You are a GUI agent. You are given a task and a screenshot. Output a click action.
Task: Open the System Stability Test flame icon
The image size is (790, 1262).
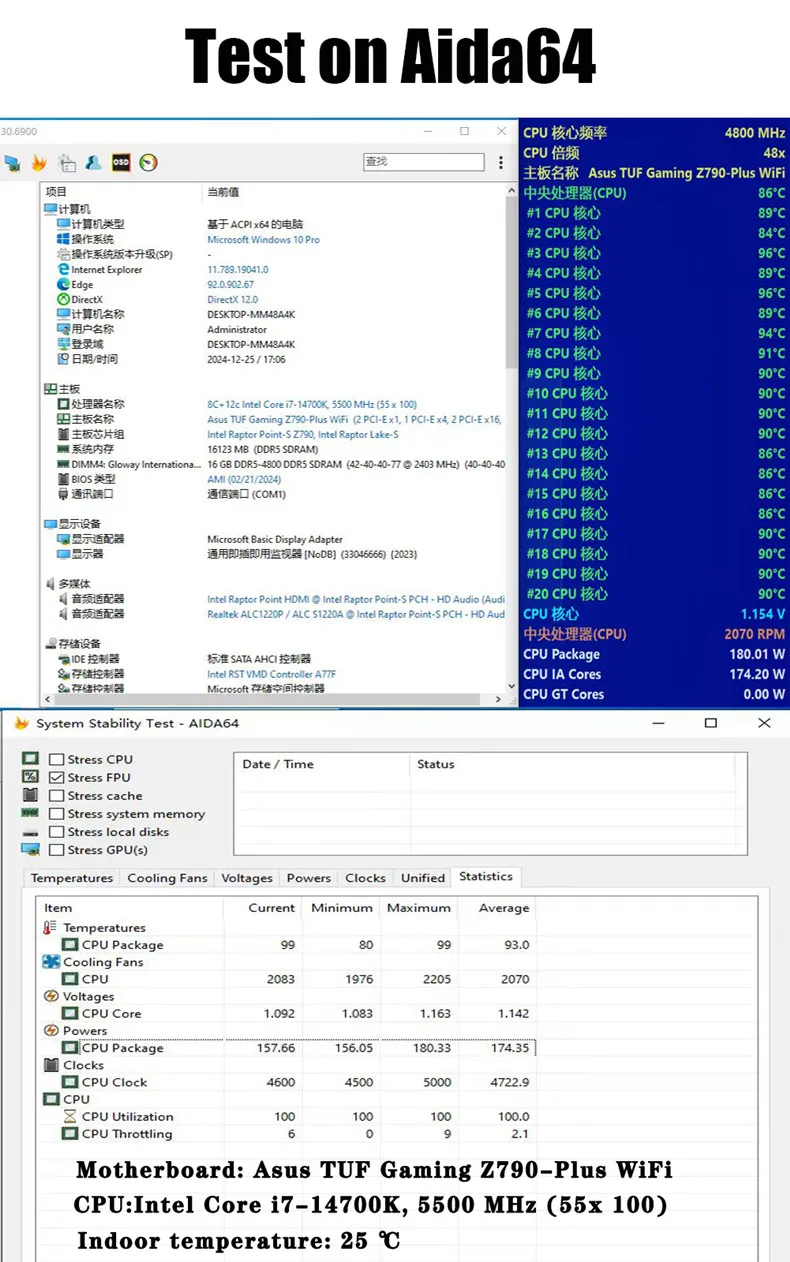coord(39,162)
